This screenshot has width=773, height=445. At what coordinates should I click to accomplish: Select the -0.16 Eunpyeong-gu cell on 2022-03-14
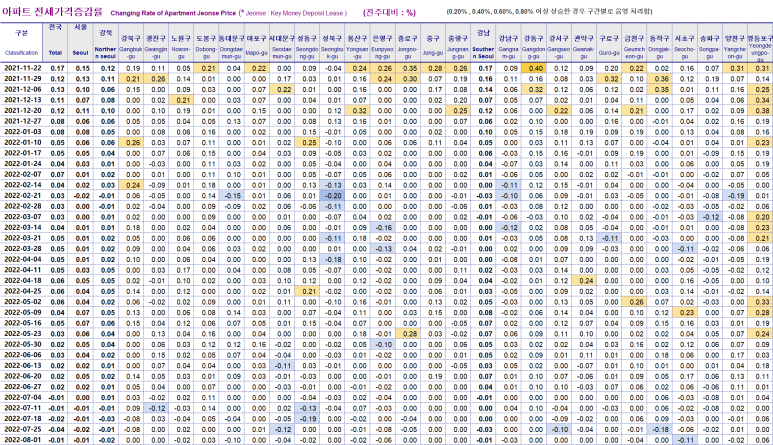pos(383,228)
